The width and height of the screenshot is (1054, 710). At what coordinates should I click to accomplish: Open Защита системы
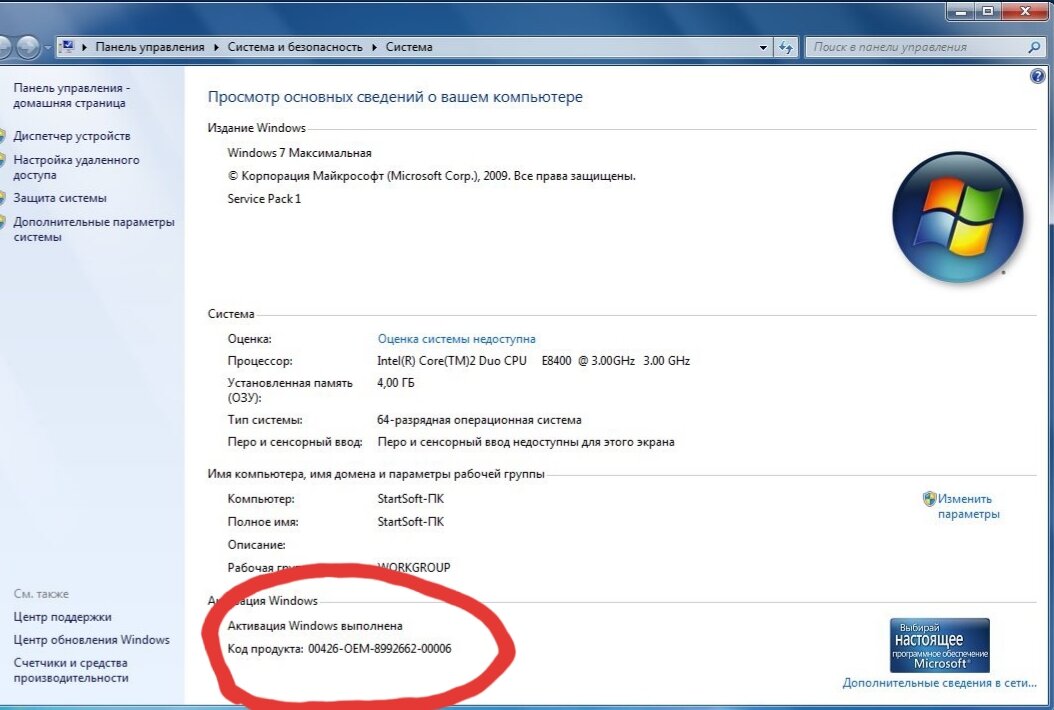click(x=60, y=198)
